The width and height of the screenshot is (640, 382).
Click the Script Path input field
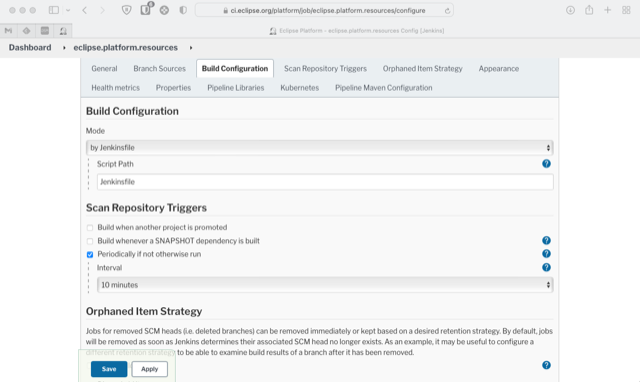325,182
